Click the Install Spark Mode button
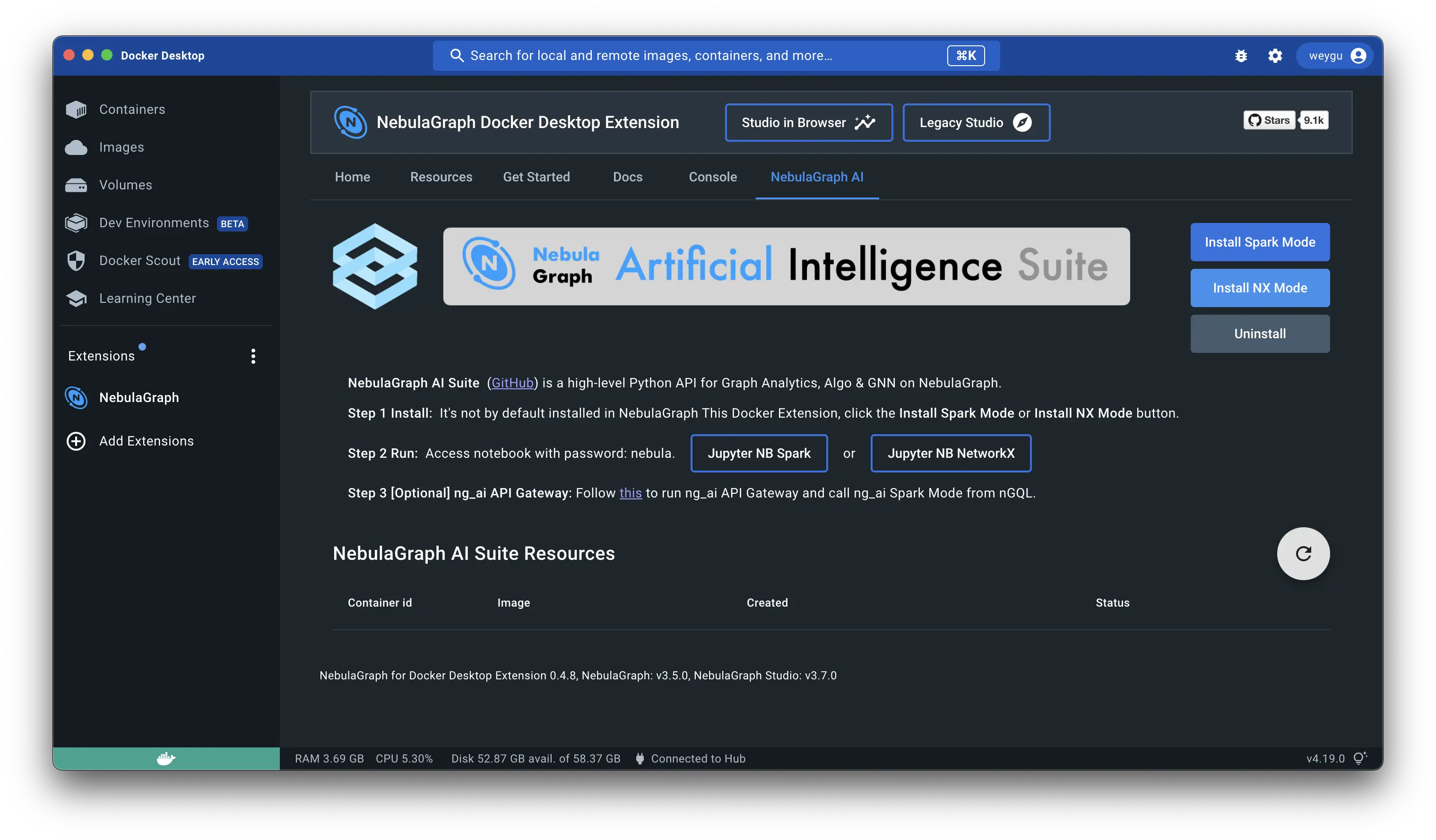The image size is (1436, 840). pos(1260,241)
